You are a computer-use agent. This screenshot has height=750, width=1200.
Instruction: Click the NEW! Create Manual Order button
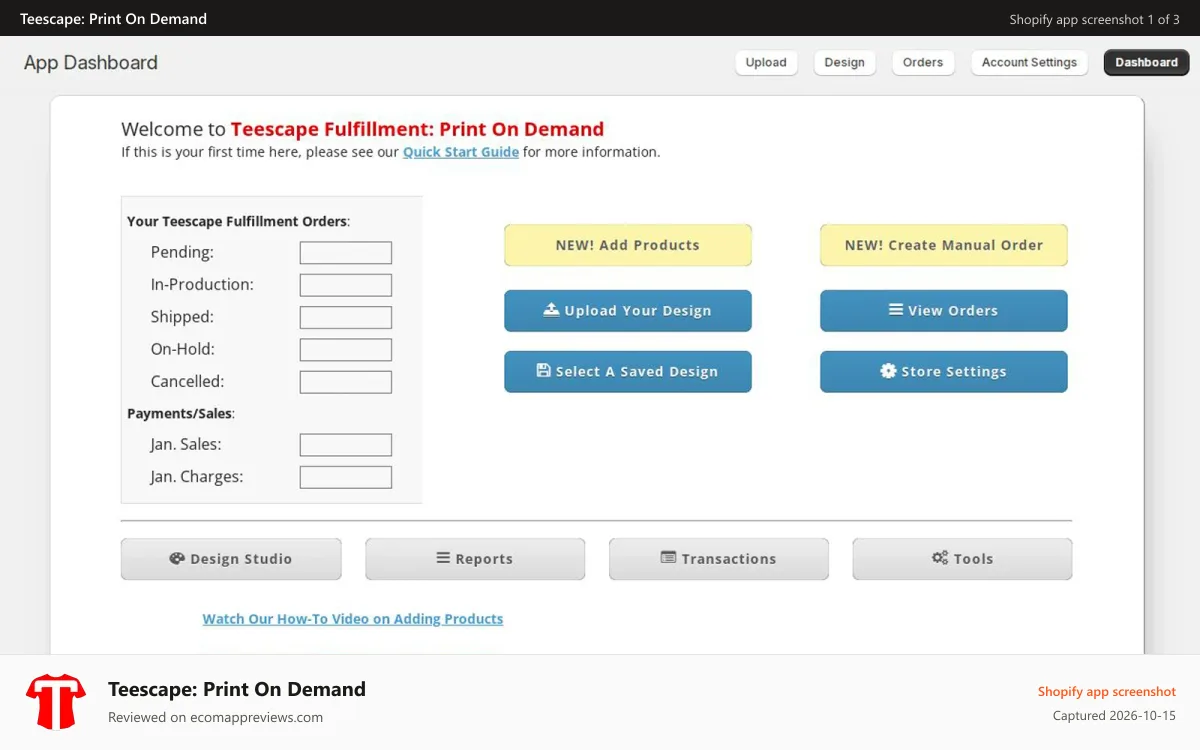point(944,245)
